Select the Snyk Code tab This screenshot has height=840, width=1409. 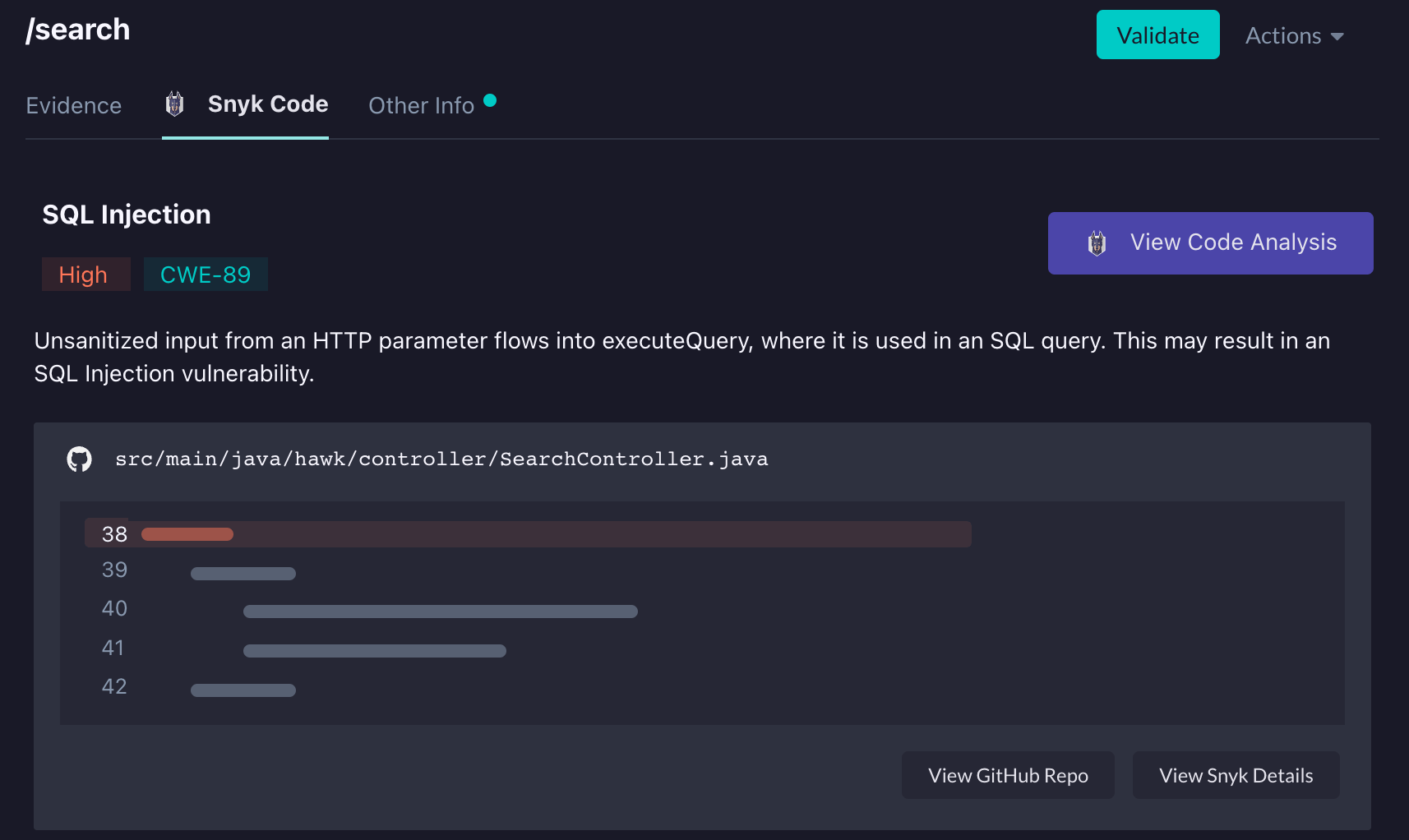[267, 104]
